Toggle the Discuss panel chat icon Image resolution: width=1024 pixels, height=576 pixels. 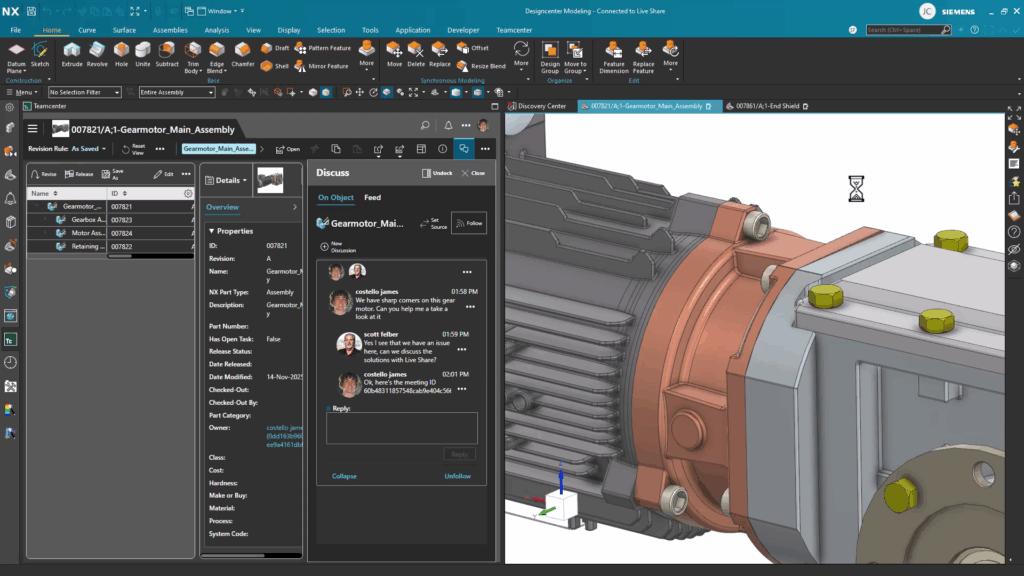click(x=463, y=149)
